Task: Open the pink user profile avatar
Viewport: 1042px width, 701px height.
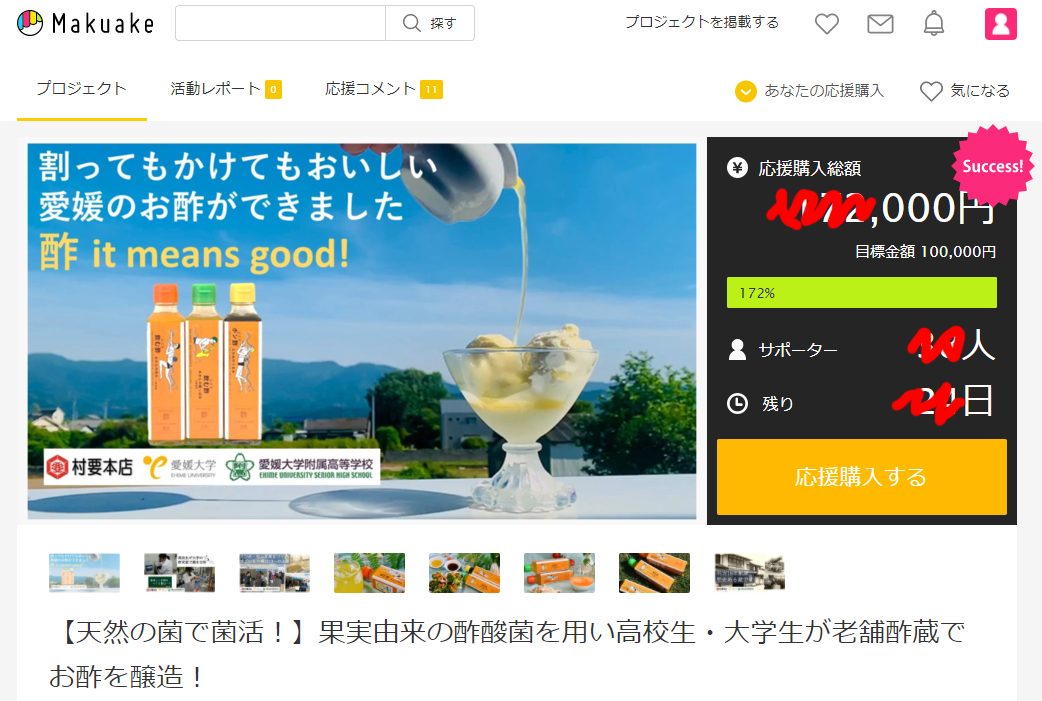Action: pos(1000,24)
